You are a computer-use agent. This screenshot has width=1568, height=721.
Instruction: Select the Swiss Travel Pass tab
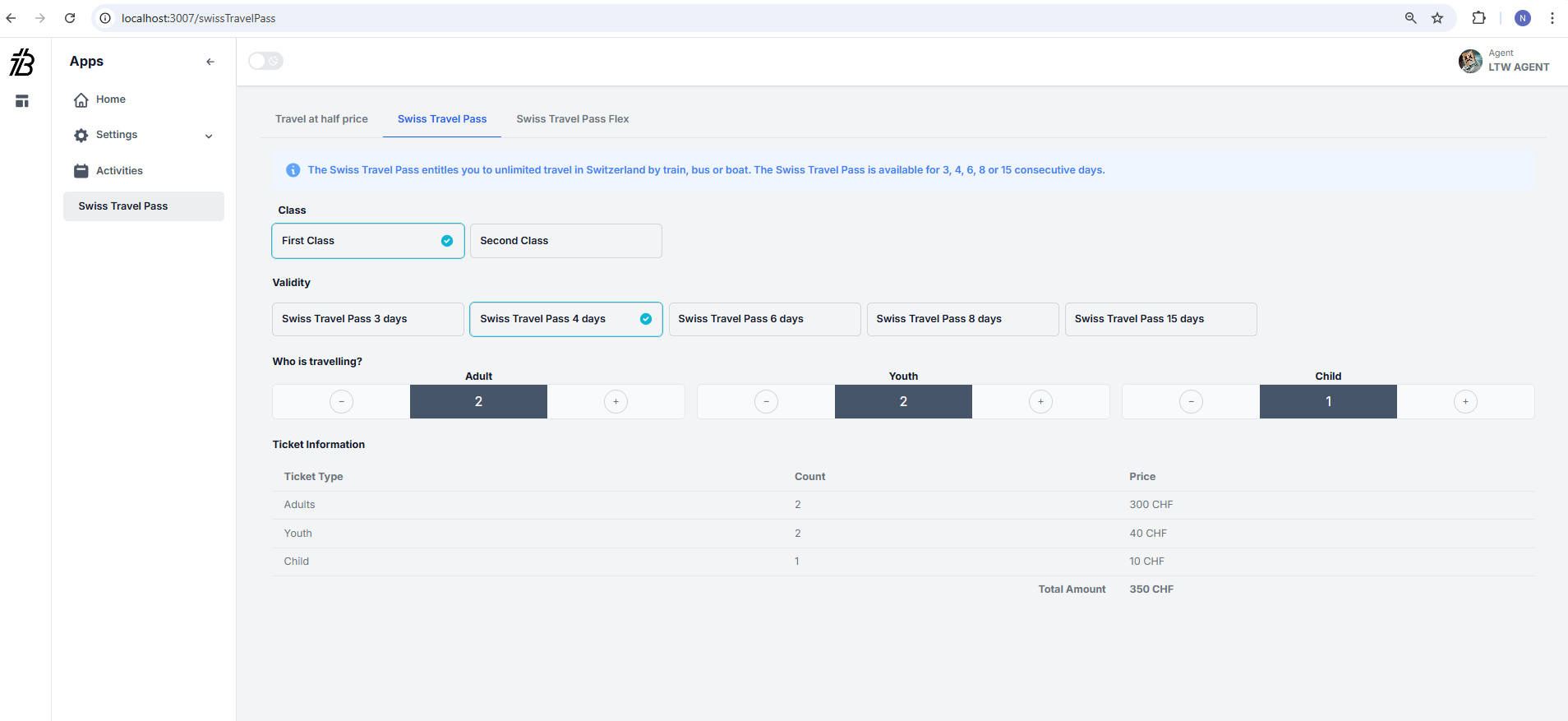point(442,119)
